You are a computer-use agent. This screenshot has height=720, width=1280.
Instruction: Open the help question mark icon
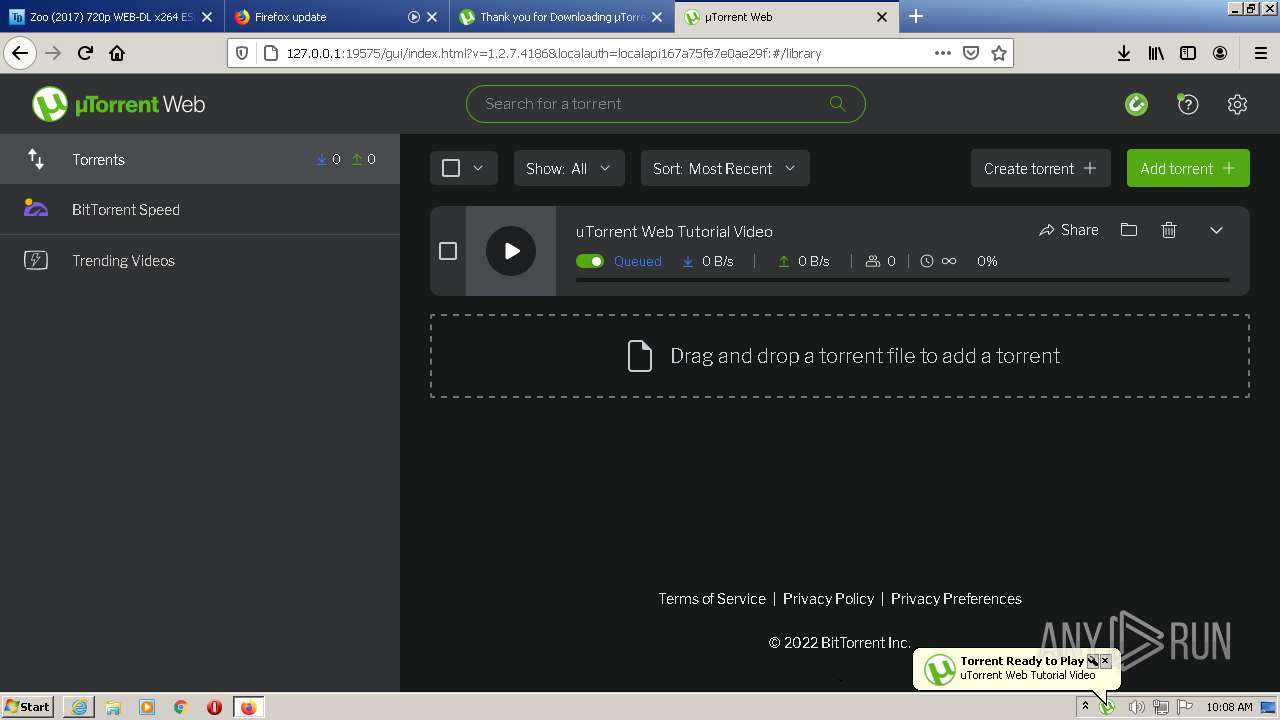[1187, 104]
